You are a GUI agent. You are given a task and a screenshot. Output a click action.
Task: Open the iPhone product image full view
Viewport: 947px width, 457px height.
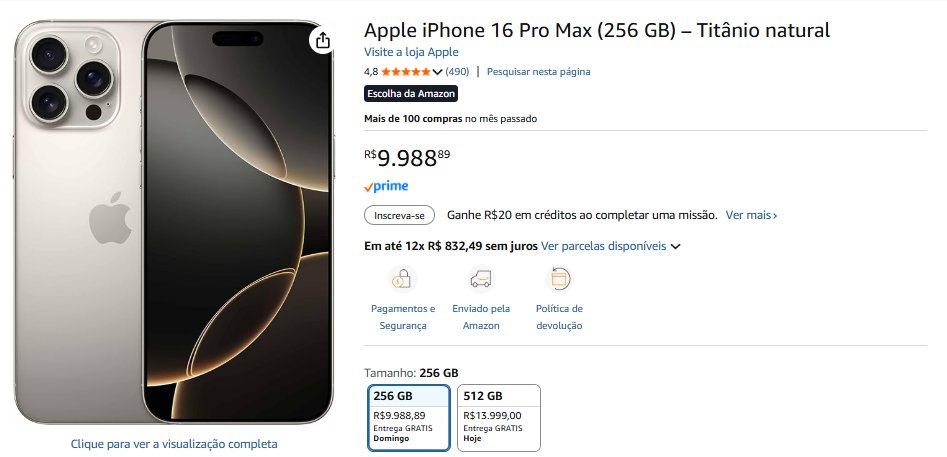click(174, 222)
